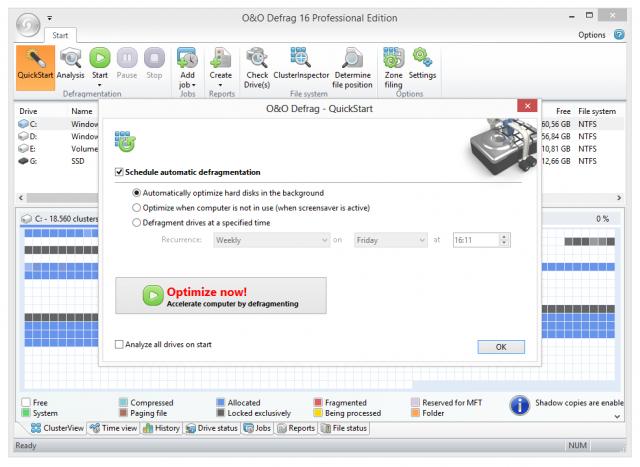Click the Free legend color swatch
The height and width of the screenshot is (467, 640).
coord(26,403)
